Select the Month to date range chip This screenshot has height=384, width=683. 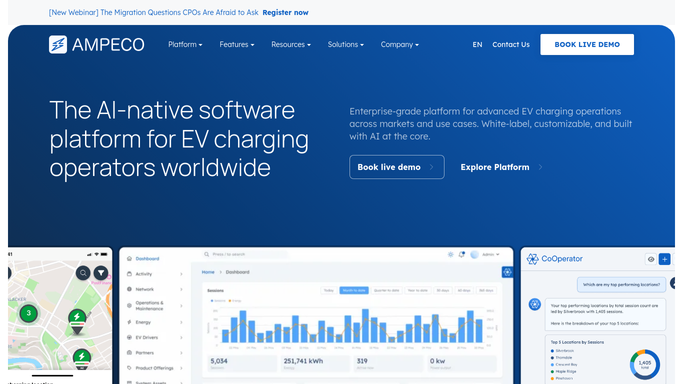354,290
